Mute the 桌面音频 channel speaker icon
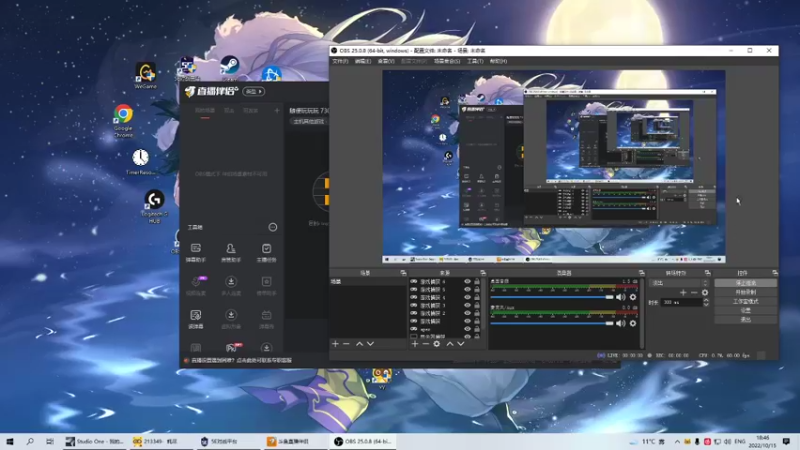This screenshot has height=450, width=800. pos(620,297)
